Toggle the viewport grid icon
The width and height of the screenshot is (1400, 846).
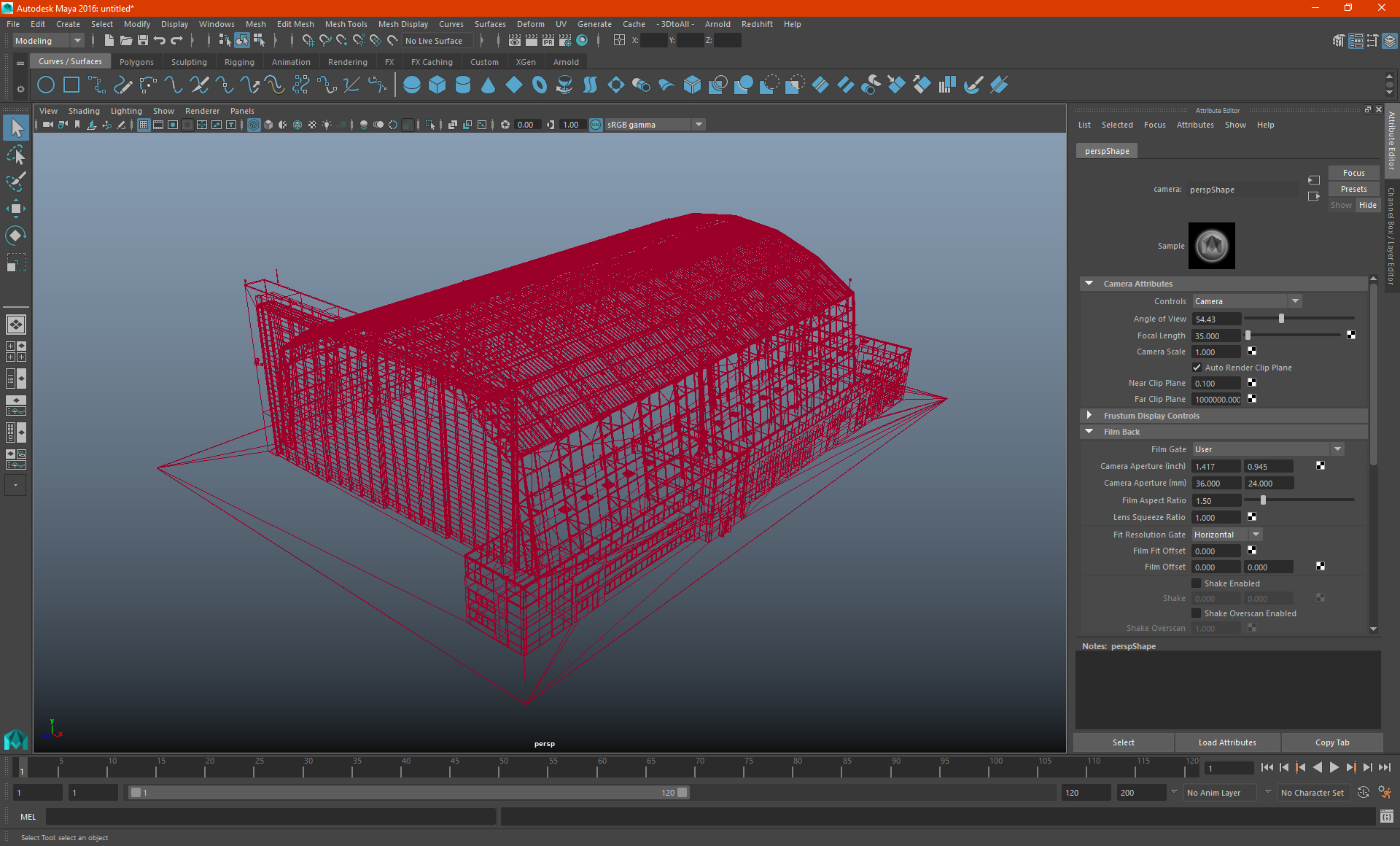(x=144, y=125)
